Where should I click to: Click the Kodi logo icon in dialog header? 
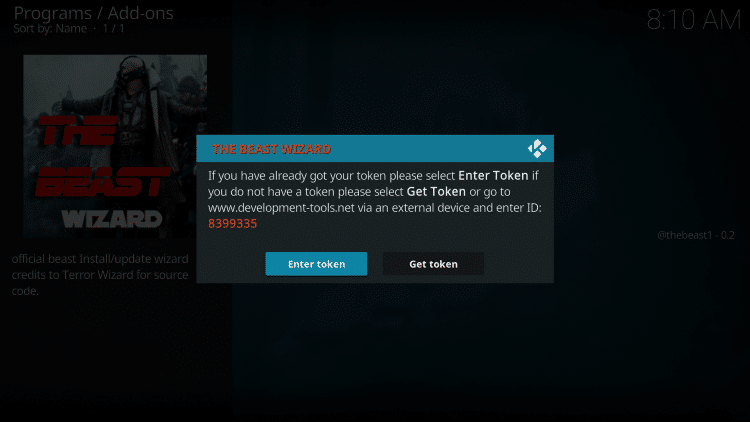pyautogui.click(x=537, y=149)
